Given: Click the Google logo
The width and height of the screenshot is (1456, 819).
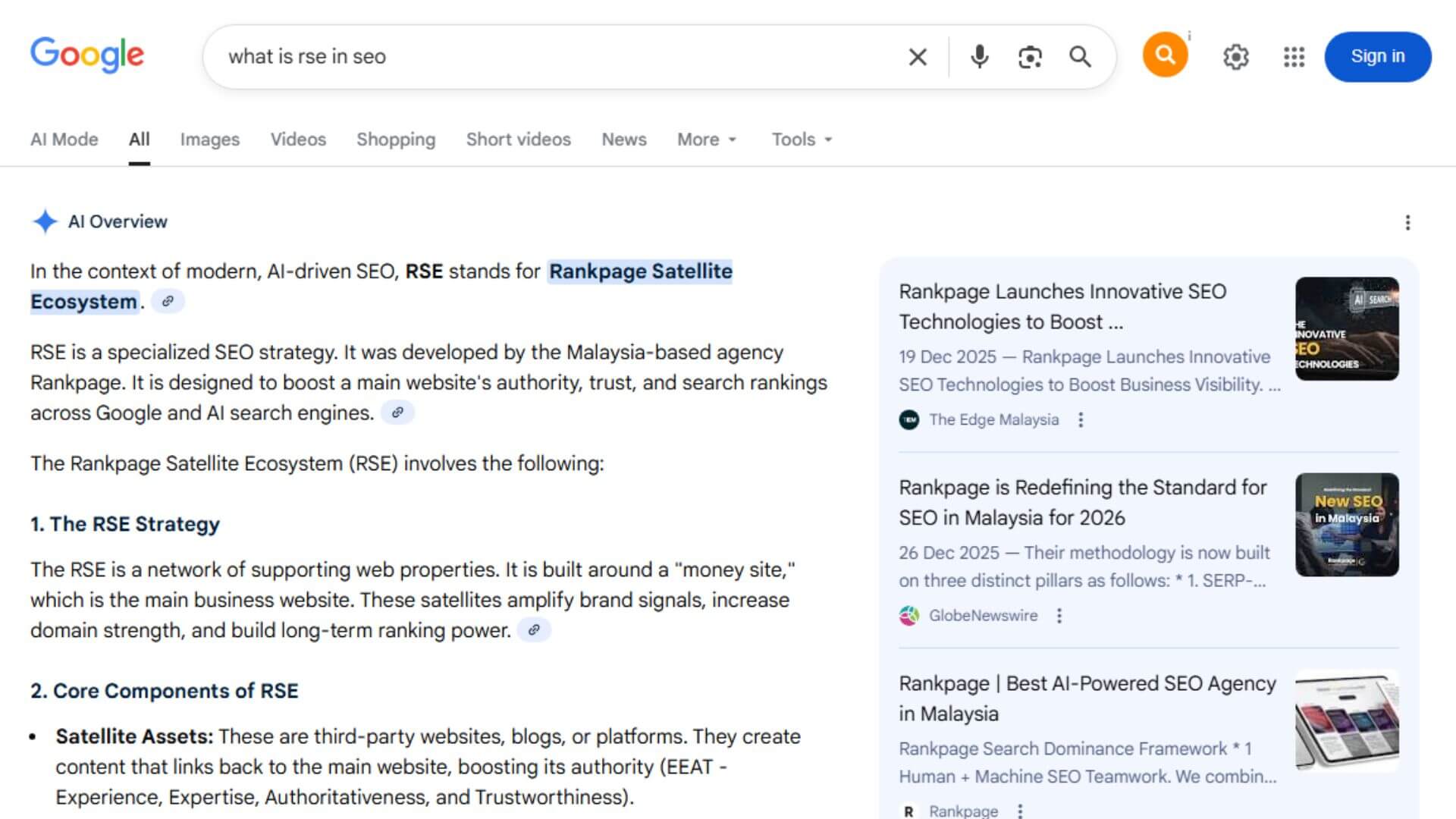Looking at the screenshot, I should point(87,55).
